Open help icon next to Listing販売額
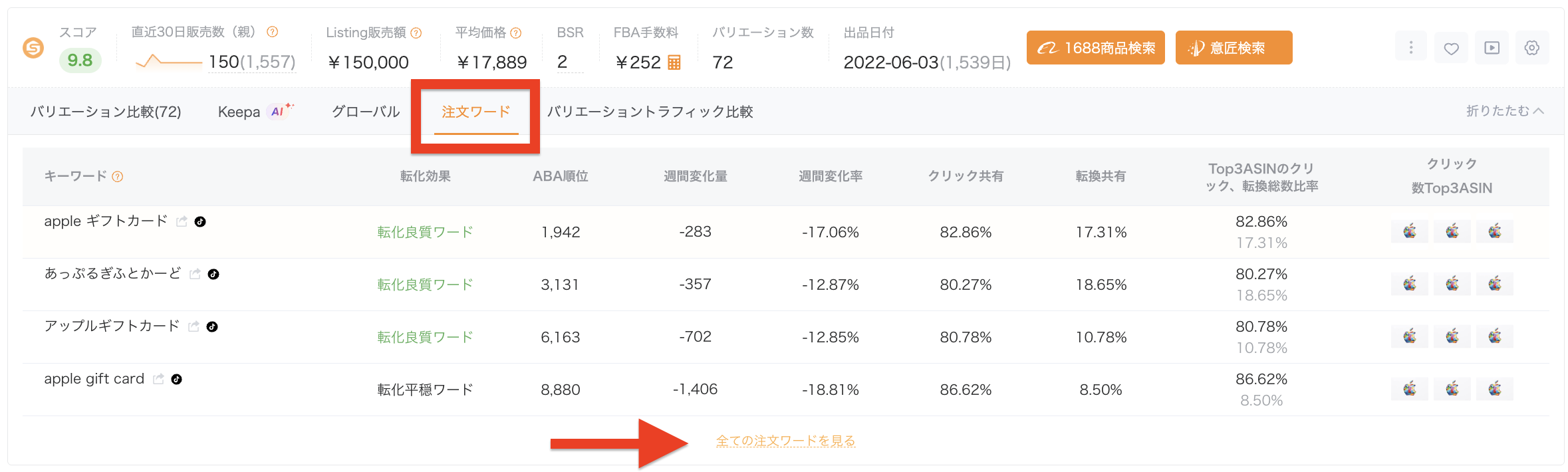Viewport: 1568px width, 472px height. click(416, 33)
